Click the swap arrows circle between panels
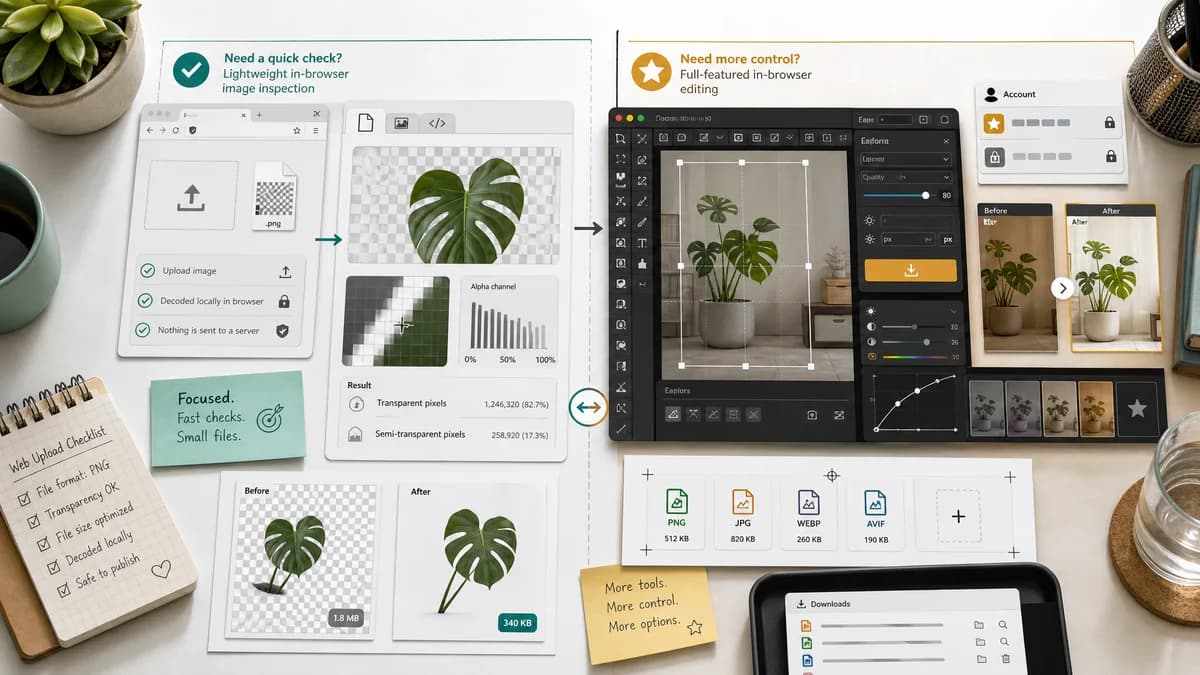 coord(588,407)
